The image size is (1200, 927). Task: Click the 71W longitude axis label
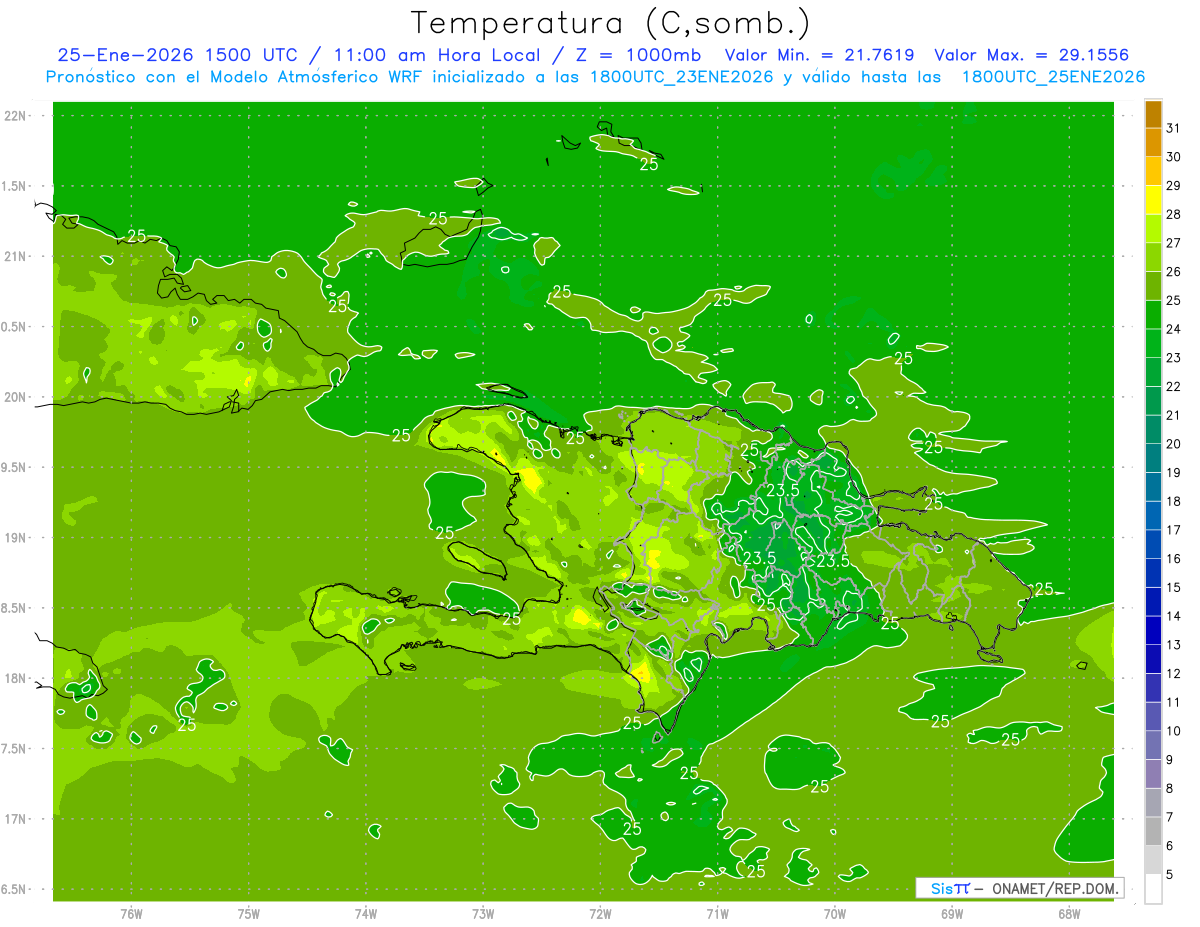[717, 914]
